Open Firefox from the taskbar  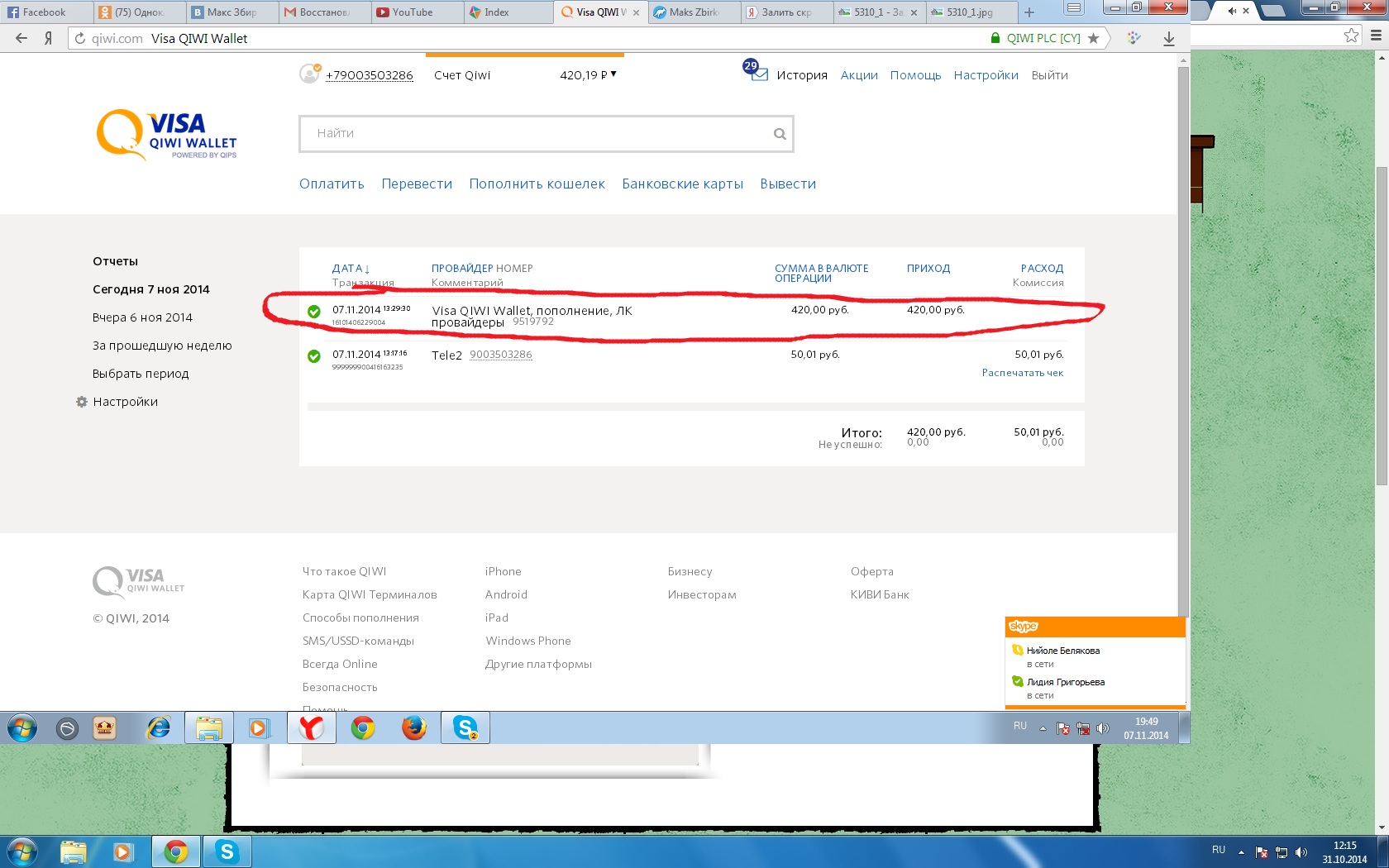point(413,727)
